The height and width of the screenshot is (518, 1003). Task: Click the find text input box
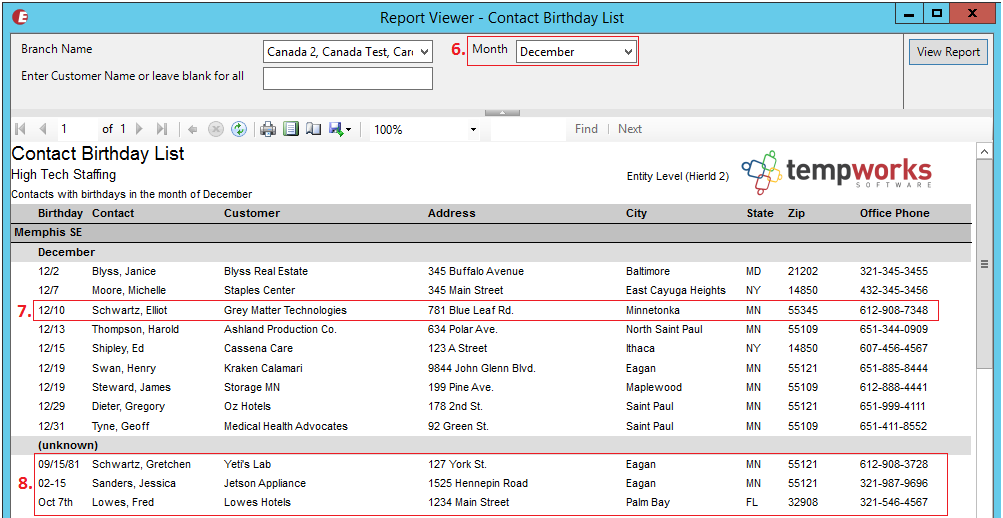pyautogui.click(x=528, y=129)
